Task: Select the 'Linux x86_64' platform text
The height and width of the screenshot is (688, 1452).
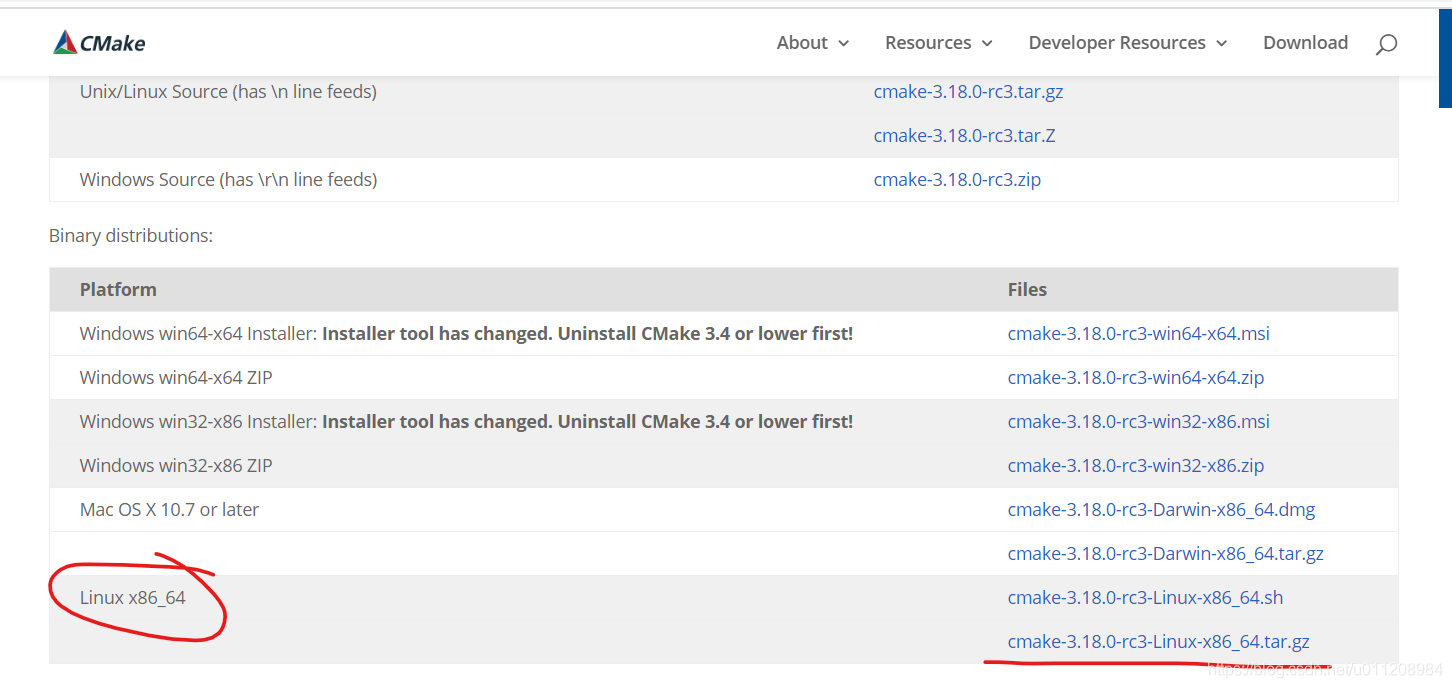Action: 133,598
